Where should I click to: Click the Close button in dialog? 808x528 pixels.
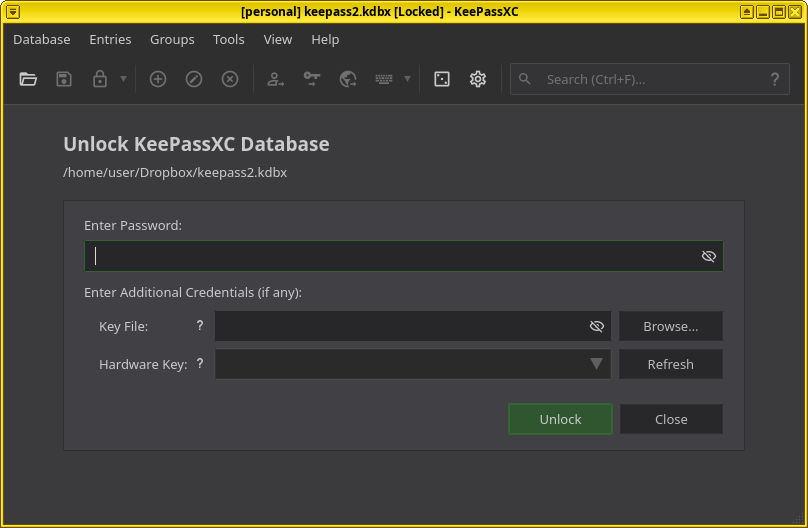click(x=671, y=419)
